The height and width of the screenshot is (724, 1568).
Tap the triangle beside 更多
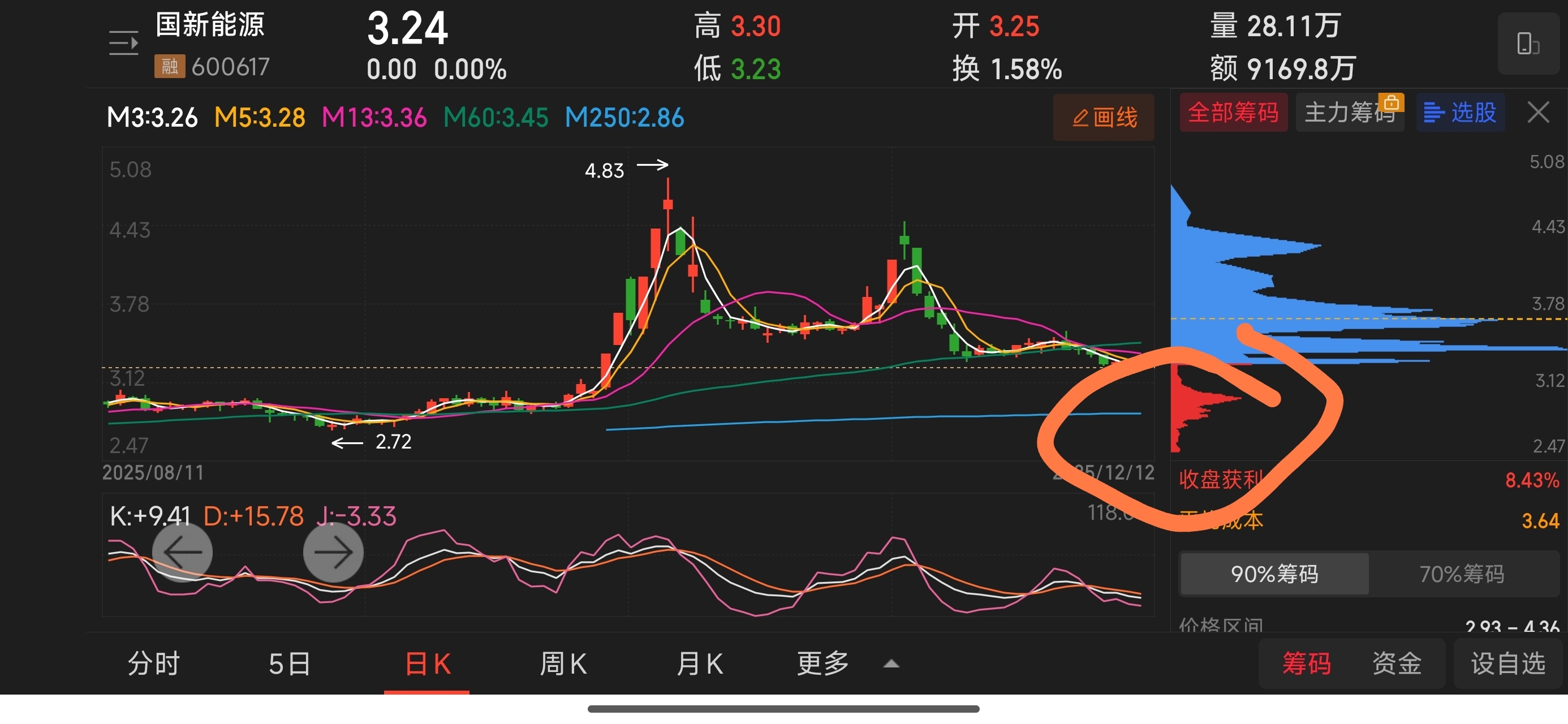pos(891,663)
